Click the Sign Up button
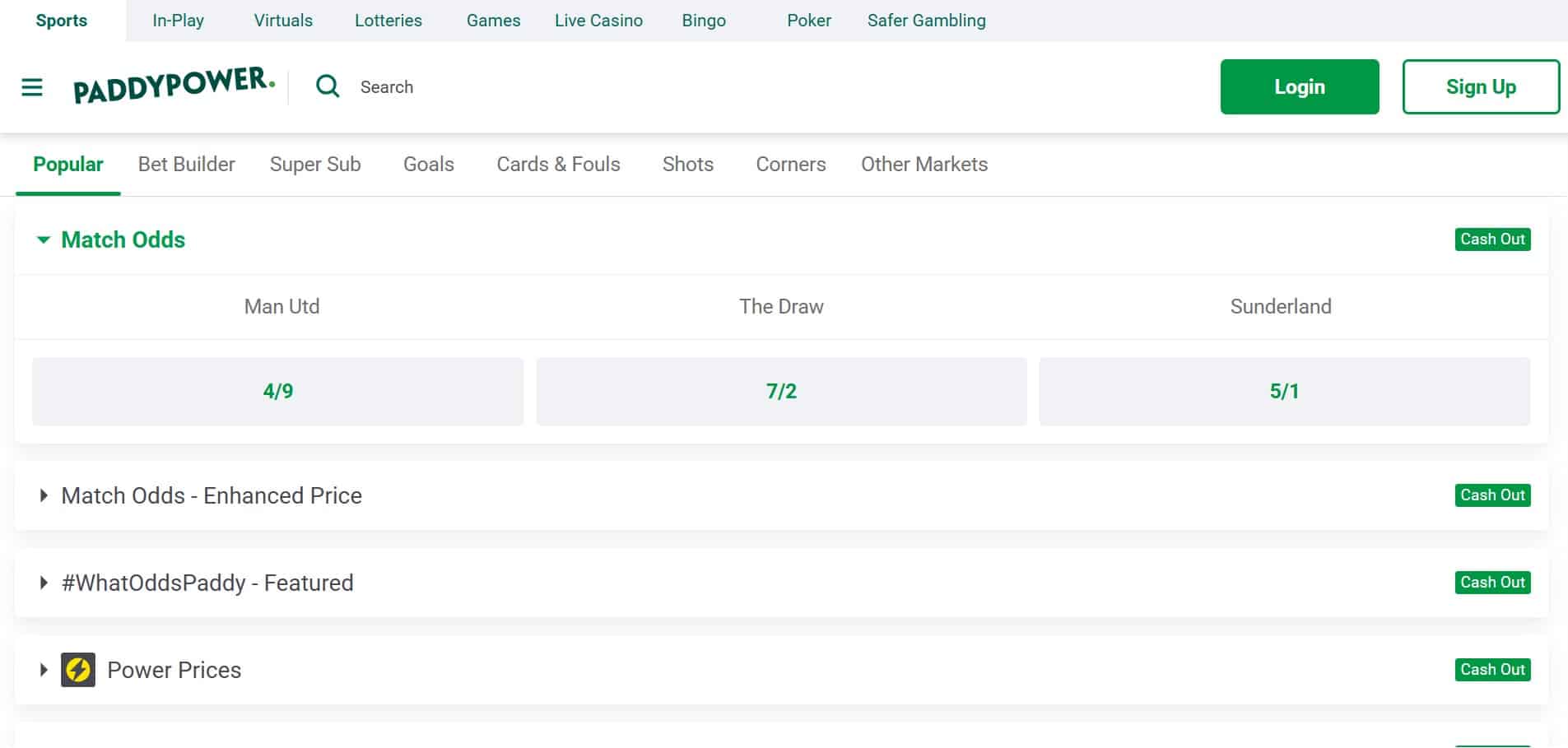 click(1480, 86)
